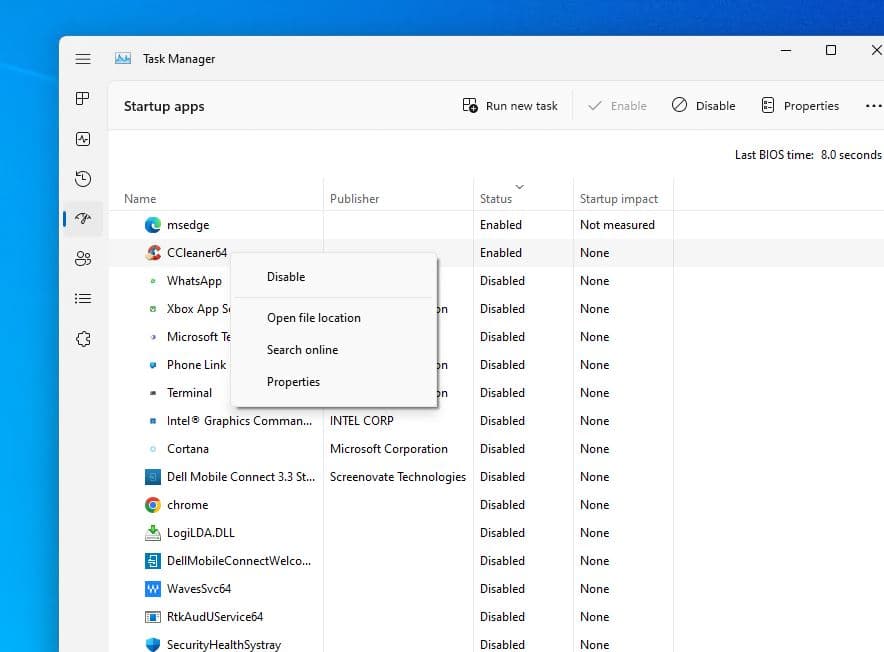Select Open file location menu entry
884x652 pixels.
[x=313, y=318]
